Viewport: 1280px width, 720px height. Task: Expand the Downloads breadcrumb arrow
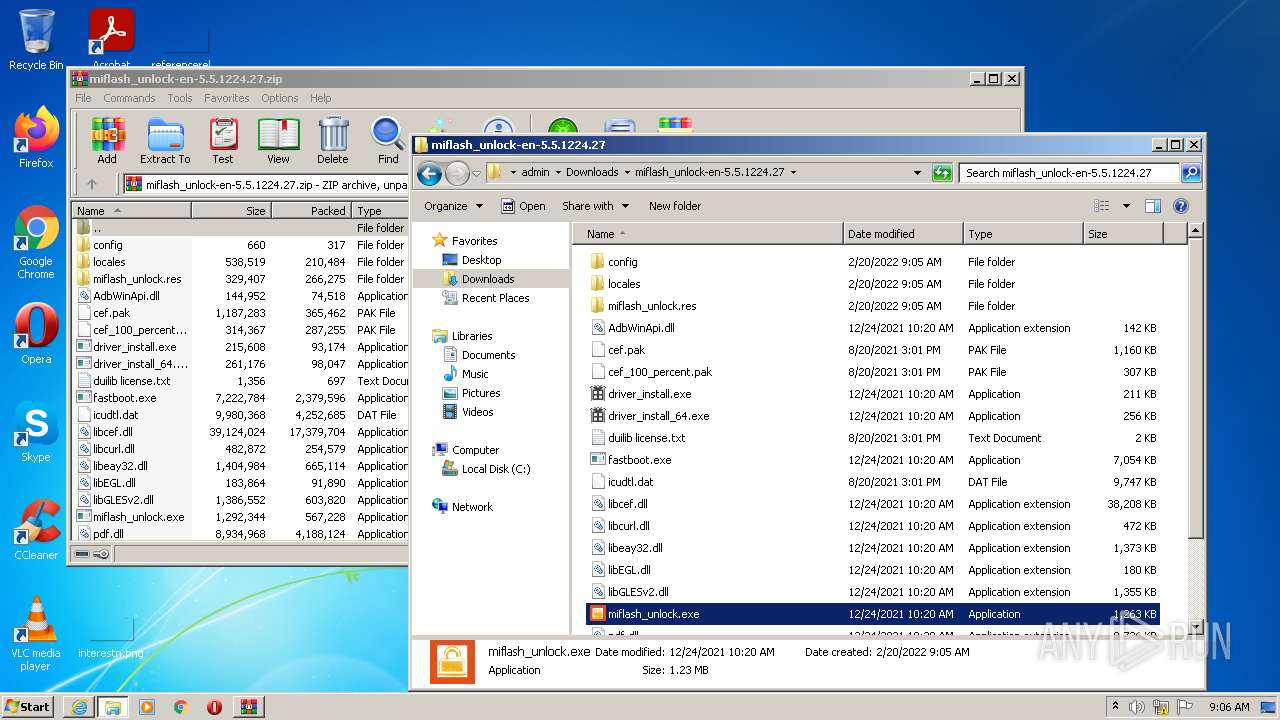pyautogui.click(x=627, y=172)
